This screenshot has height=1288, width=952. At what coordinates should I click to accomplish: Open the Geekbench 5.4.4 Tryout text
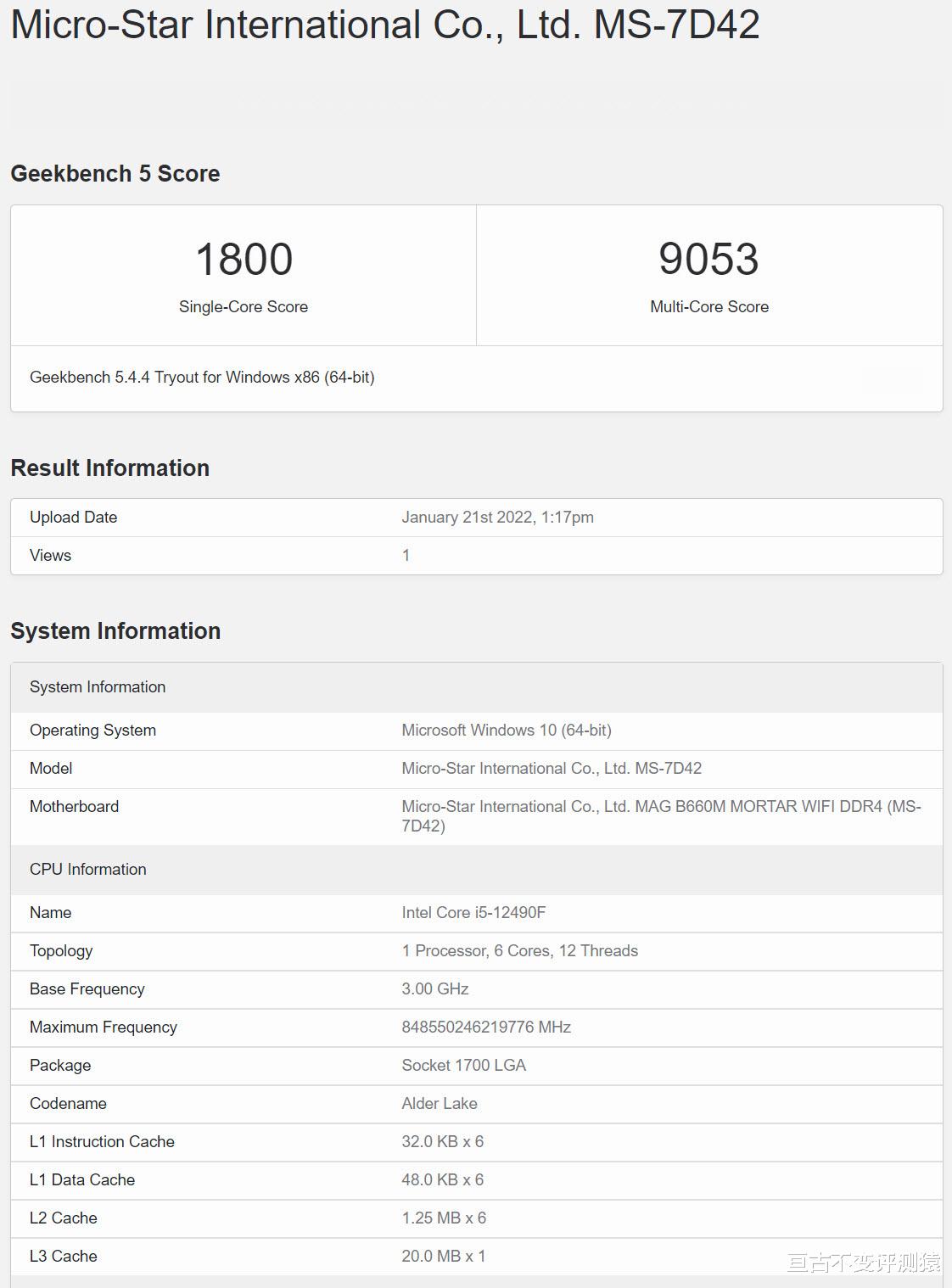(204, 378)
